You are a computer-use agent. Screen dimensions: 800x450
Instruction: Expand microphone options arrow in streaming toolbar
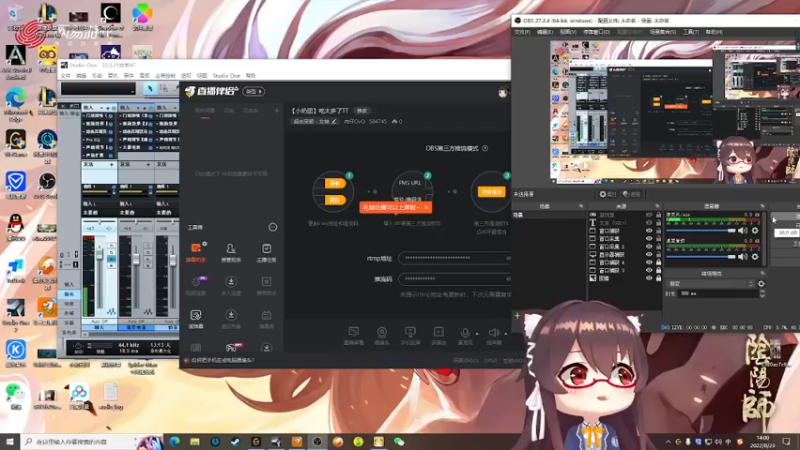[477, 334]
